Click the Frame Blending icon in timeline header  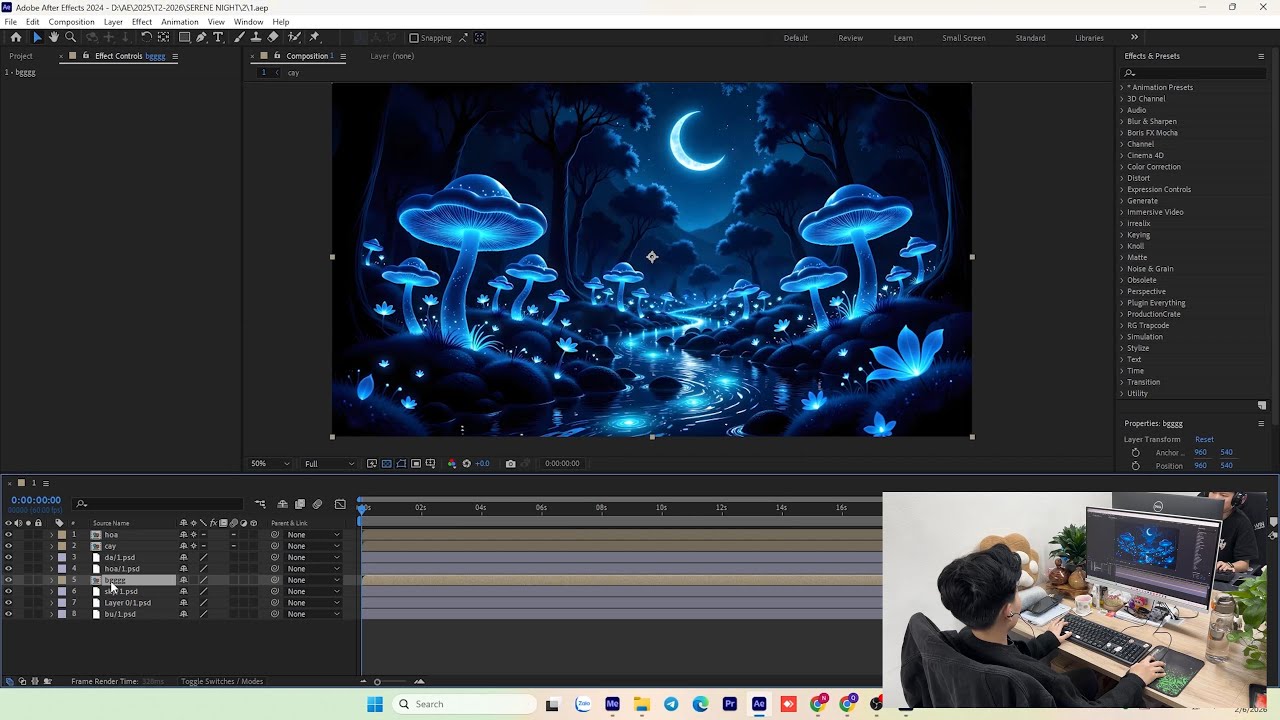coord(300,504)
